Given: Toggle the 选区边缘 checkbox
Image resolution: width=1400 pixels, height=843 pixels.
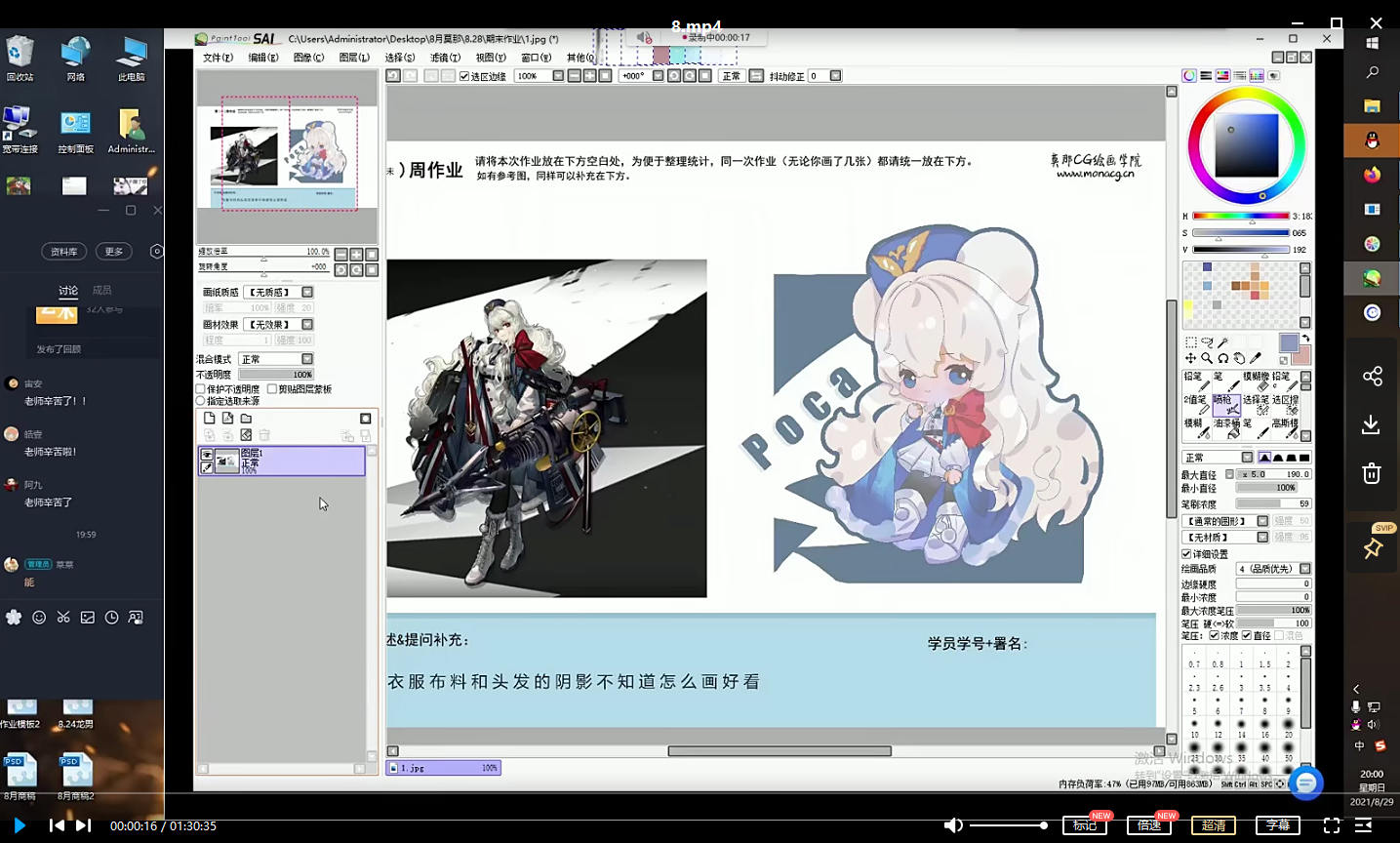Looking at the screenshot, I should [464, 76].
